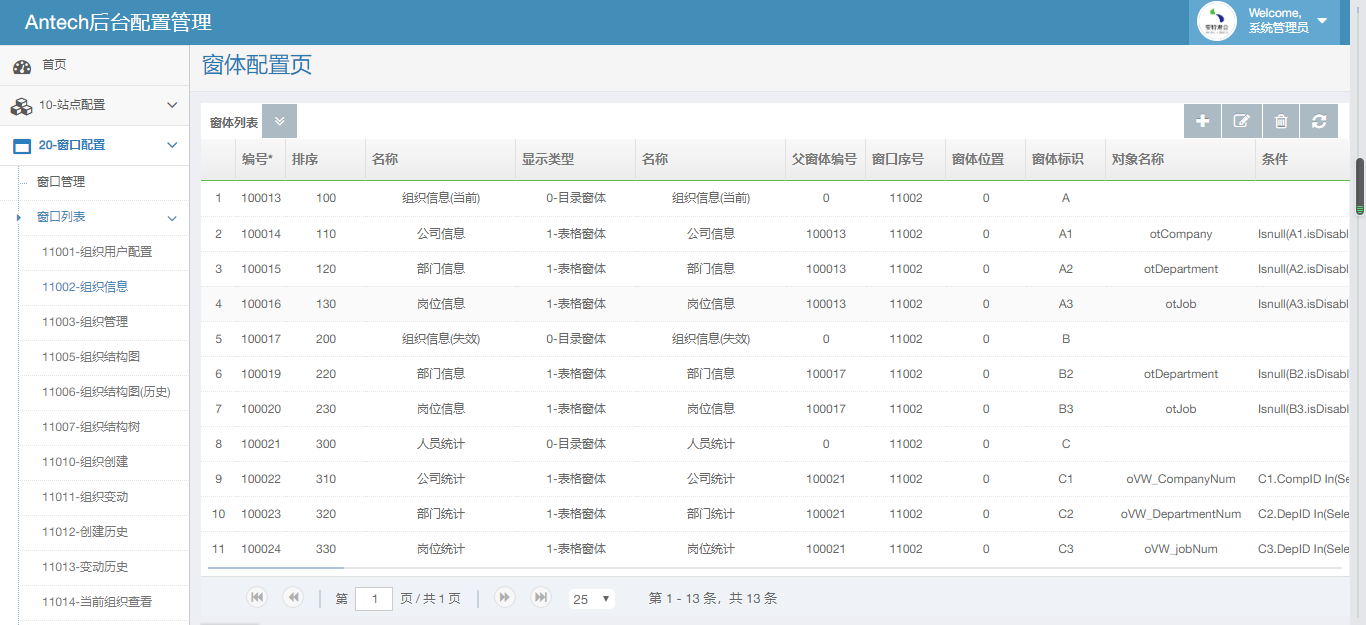1366x625 pixels.
Task: Open the system admin user dropdown
Action: point(1322,21)
